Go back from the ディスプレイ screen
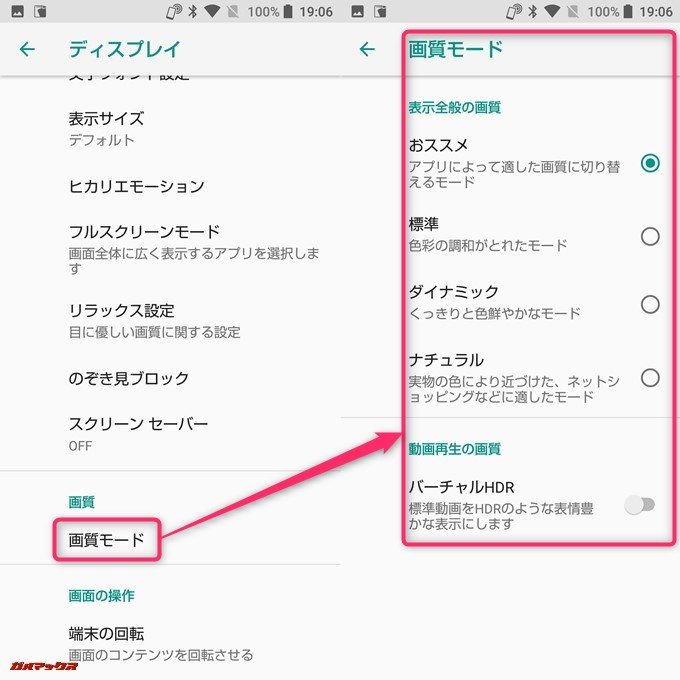The image size is (680, 680). 27,49
